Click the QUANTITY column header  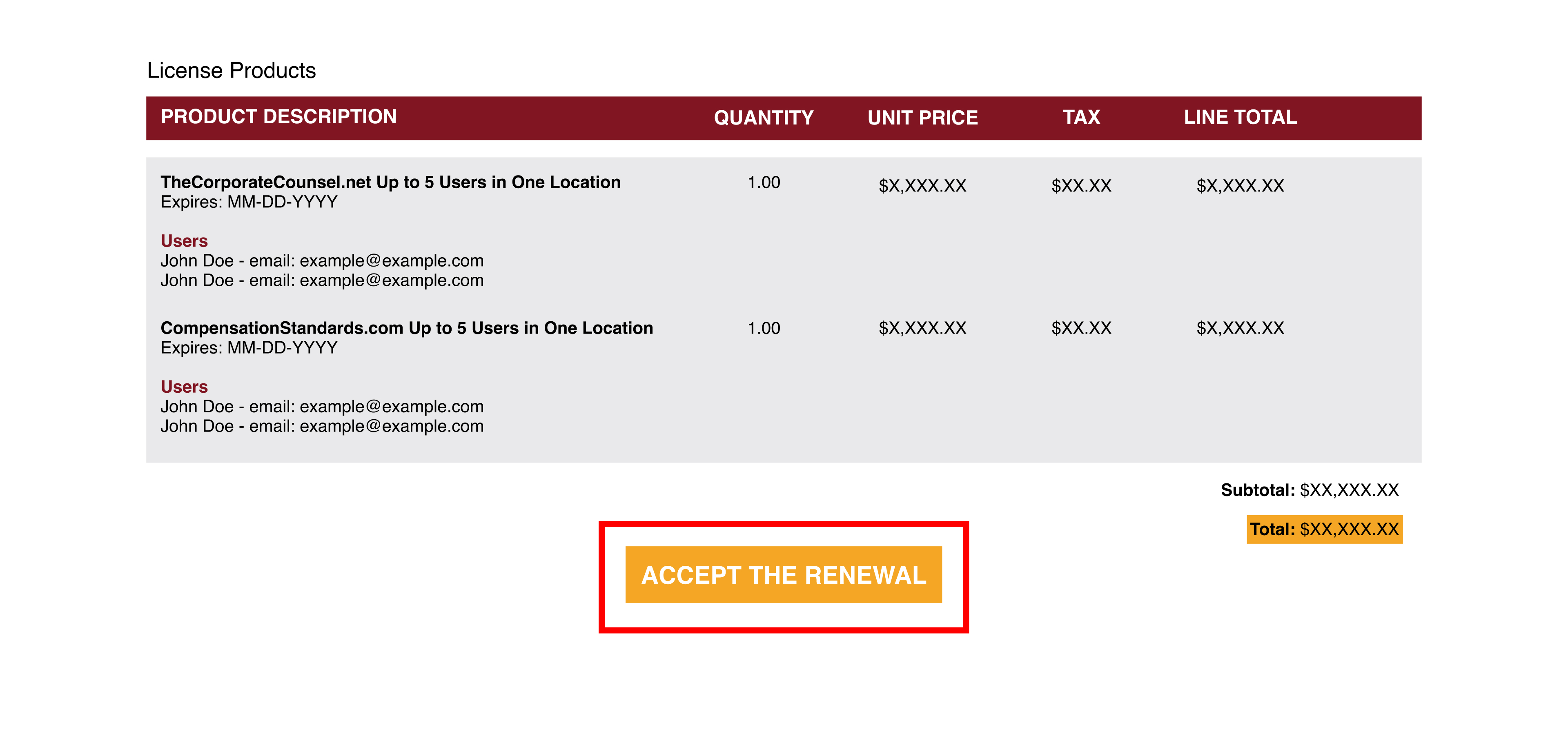(x=763, y=118)
